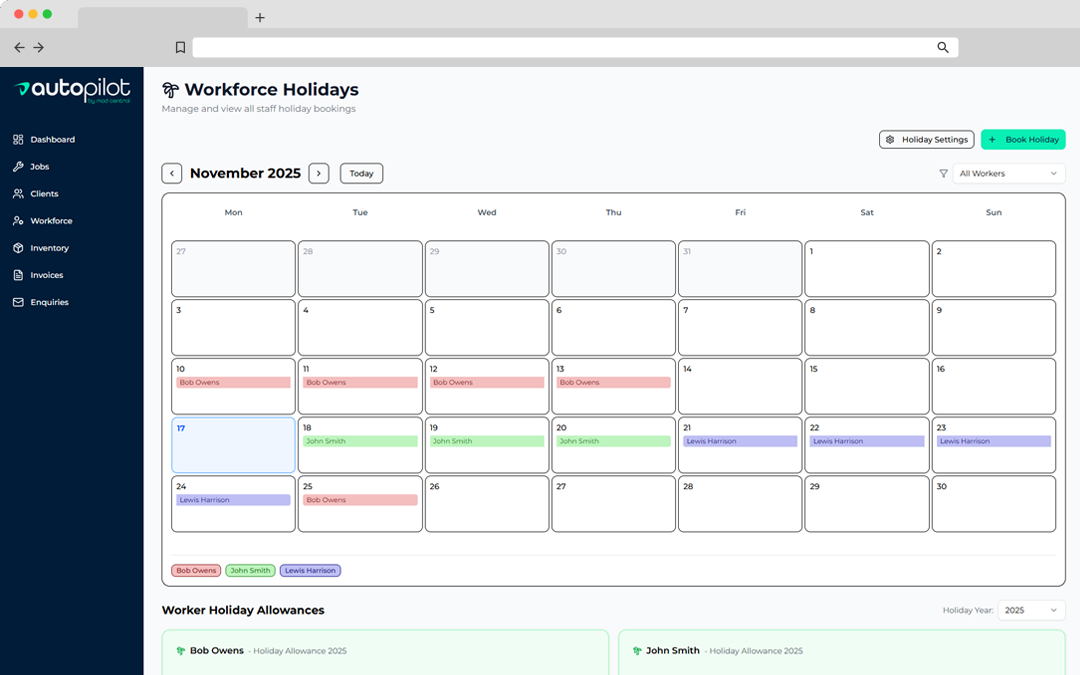Click the Workforce Holidays page heading

coord(272,89)
